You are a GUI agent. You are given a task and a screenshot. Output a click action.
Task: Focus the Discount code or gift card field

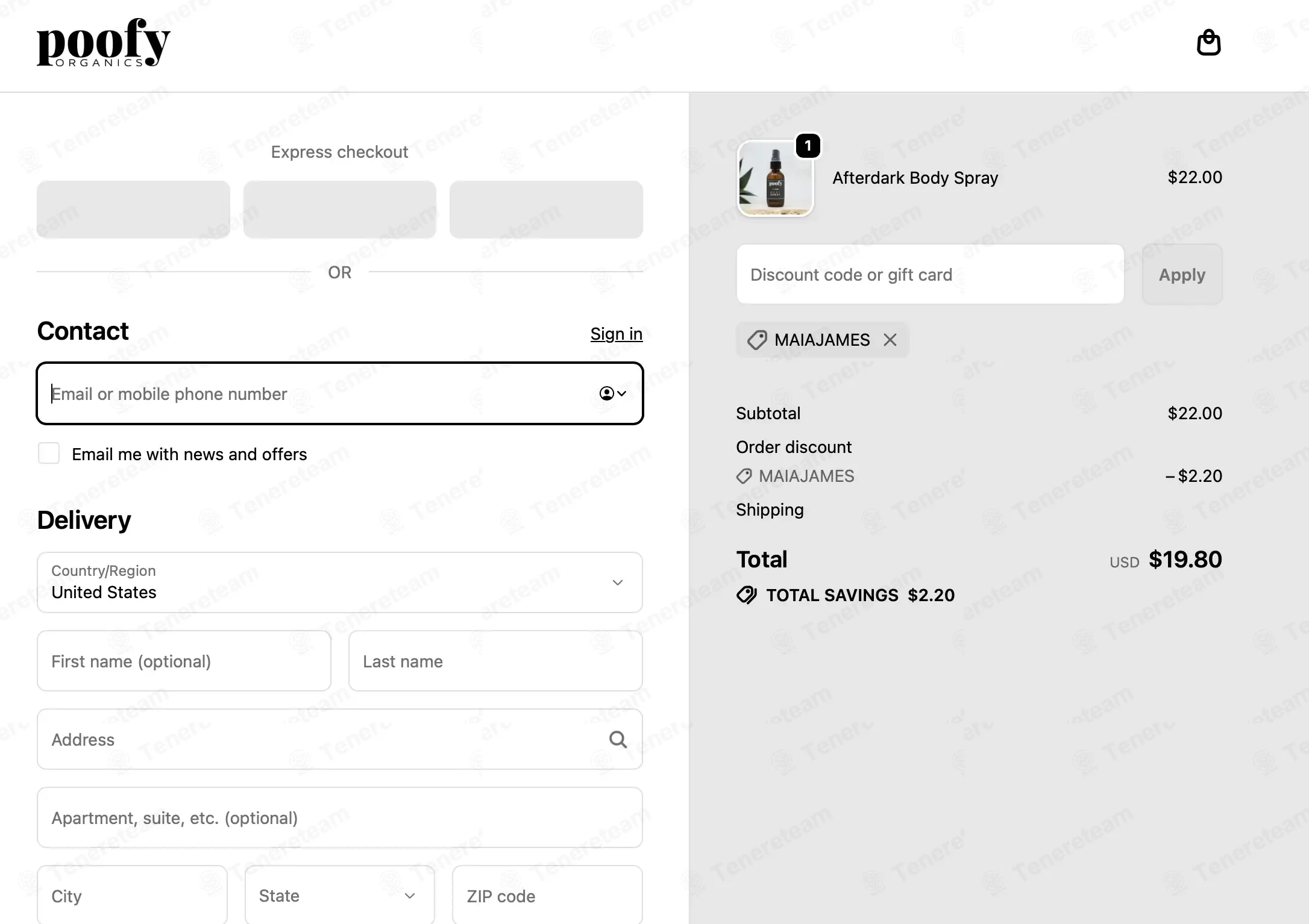[x=930, y=274]
